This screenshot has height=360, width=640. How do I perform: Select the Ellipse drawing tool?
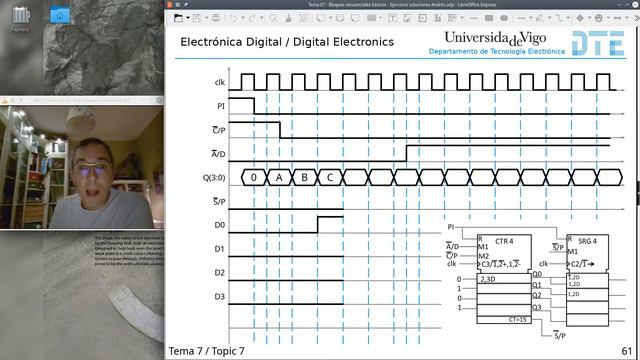504,18
